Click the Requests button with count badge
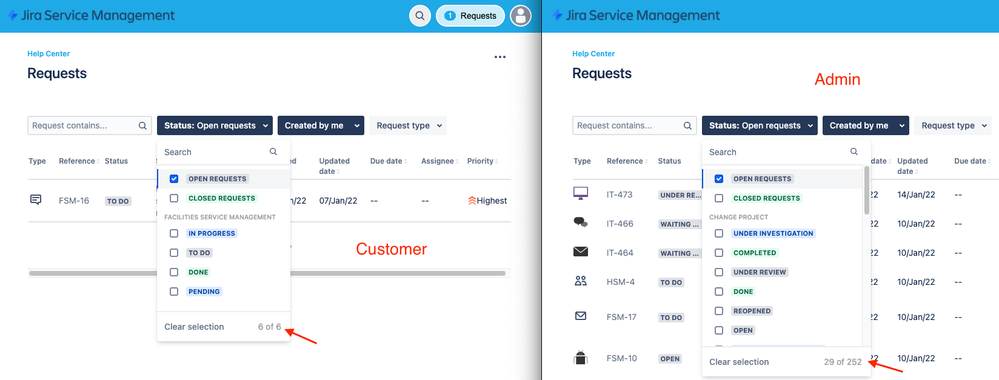 (x=470, y=15)
